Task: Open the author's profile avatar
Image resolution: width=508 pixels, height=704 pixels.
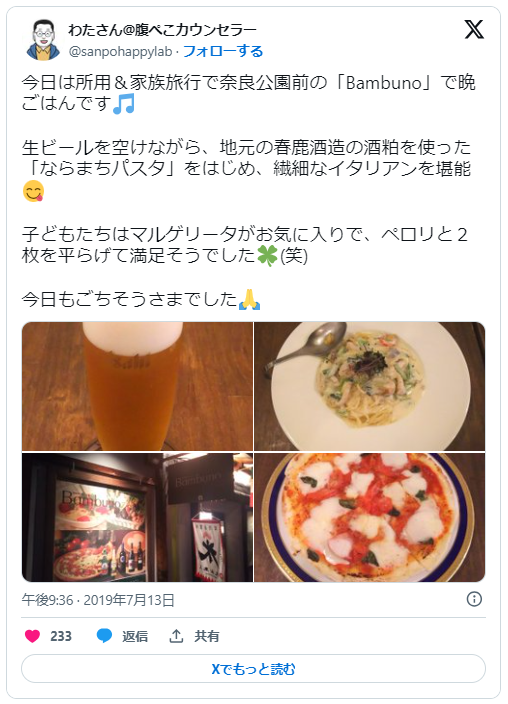Action: pyautogui.click(x=44, y=40)
